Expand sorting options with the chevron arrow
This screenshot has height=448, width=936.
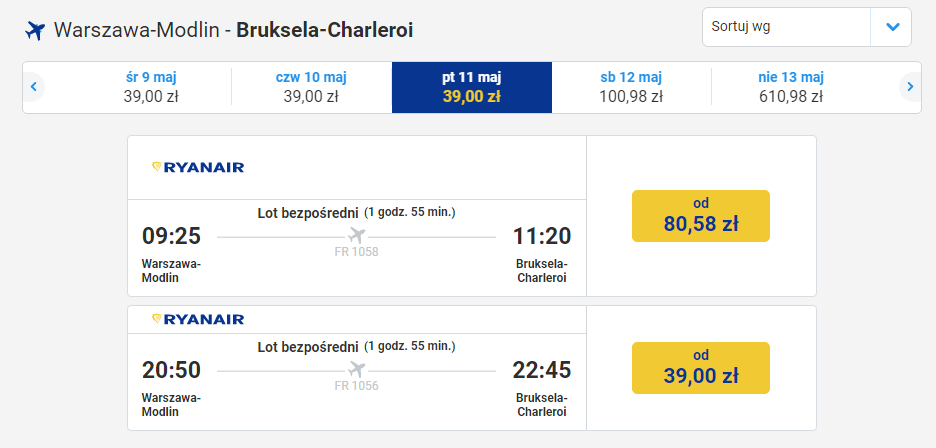890,27
